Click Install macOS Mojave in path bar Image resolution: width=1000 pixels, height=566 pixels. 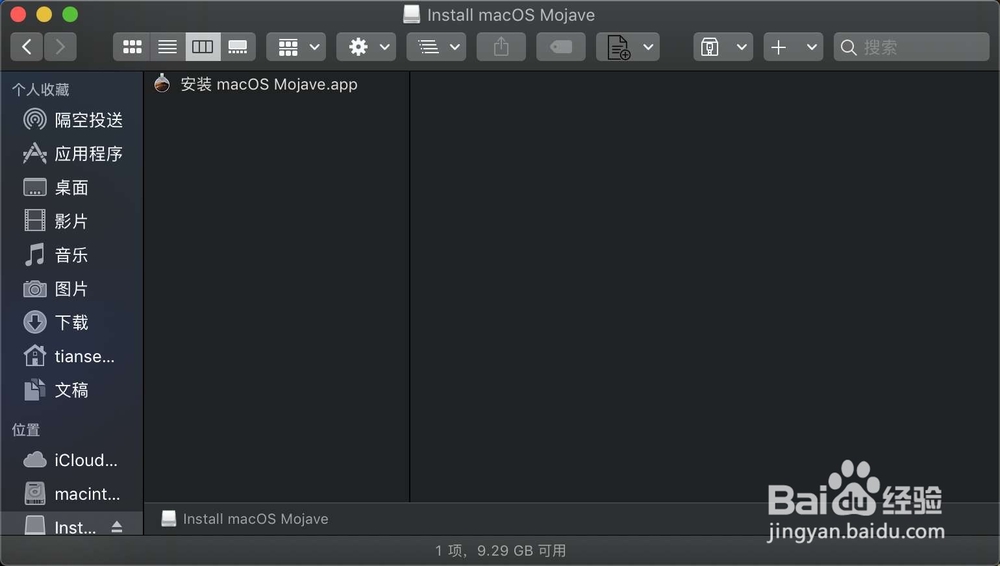click(246, 519)
